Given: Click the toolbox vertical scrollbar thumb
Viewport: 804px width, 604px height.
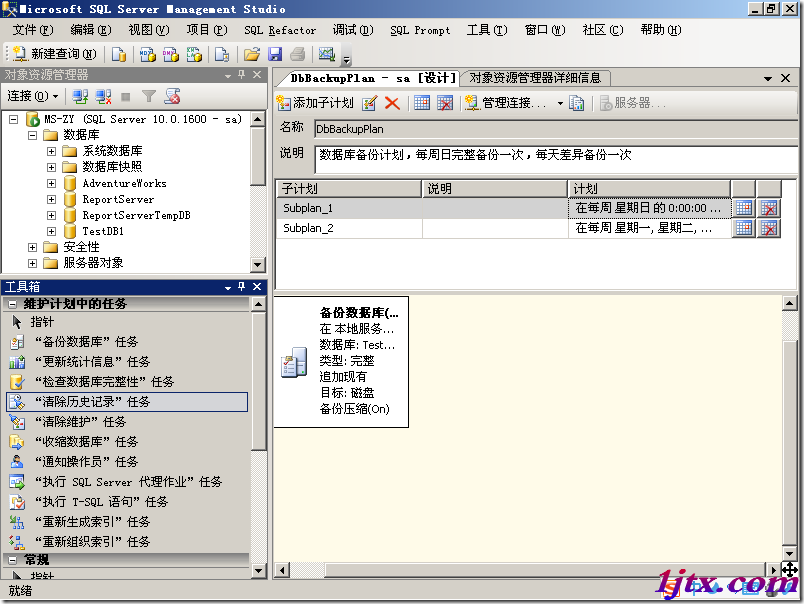Looking at the screenshot, I should pos(259,381).
